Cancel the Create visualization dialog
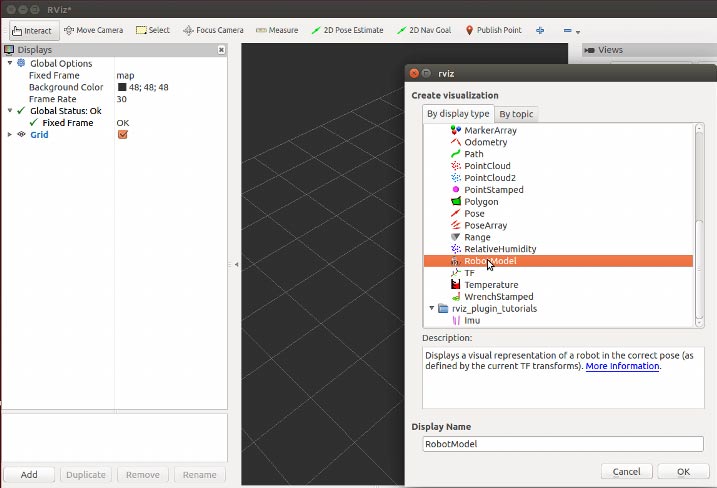Image resolution: width=717 pixels, height=488 pixels. click(x=626, y=472)
